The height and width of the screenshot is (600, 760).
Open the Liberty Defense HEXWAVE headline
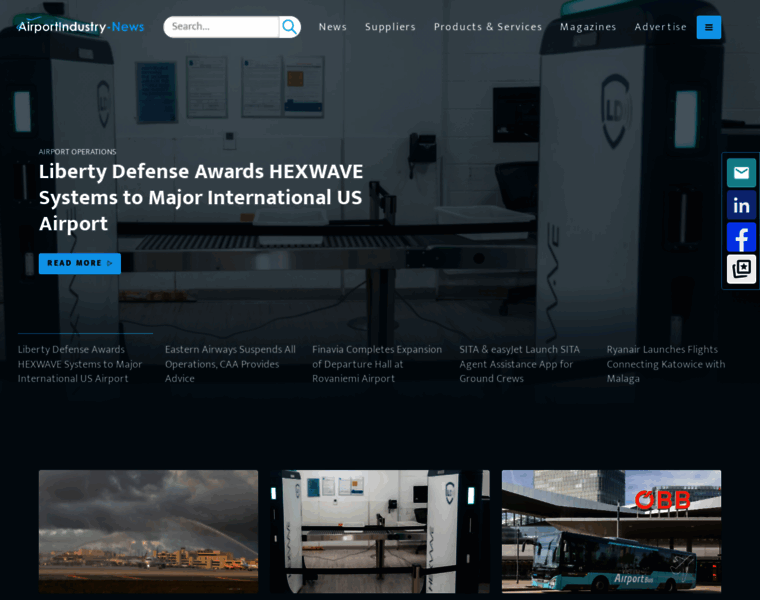201,197
